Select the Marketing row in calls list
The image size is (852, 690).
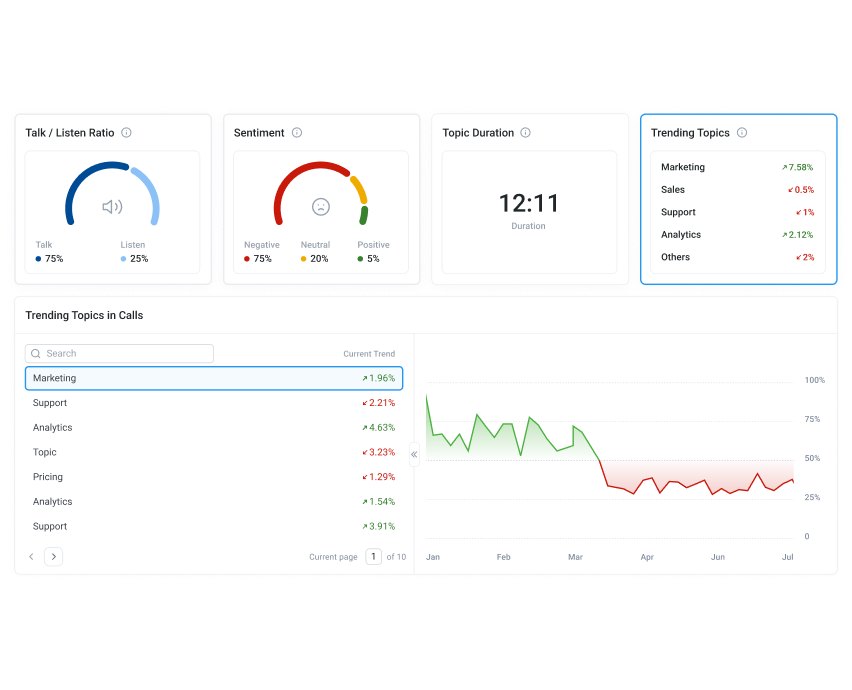click(x=214, y=378)
